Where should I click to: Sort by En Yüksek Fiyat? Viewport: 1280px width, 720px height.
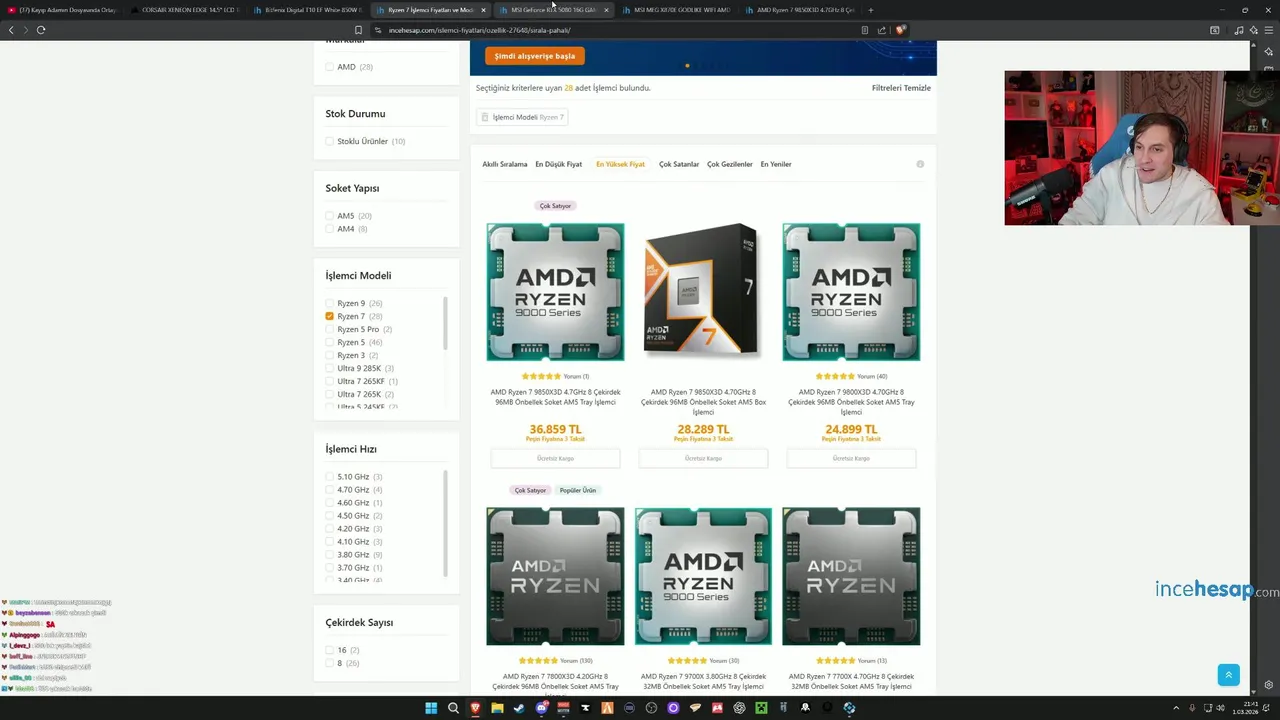click(x=620, y=164)
